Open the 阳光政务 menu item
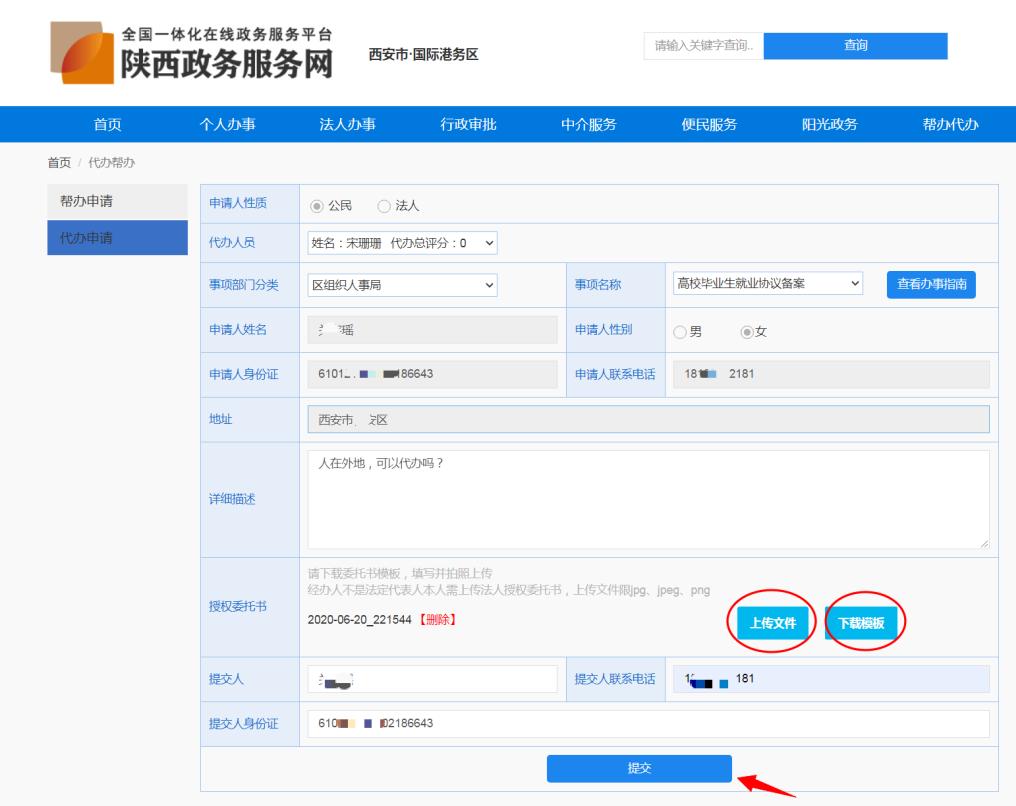This screenshot has height=806, width=1016. tap(831, 123)
